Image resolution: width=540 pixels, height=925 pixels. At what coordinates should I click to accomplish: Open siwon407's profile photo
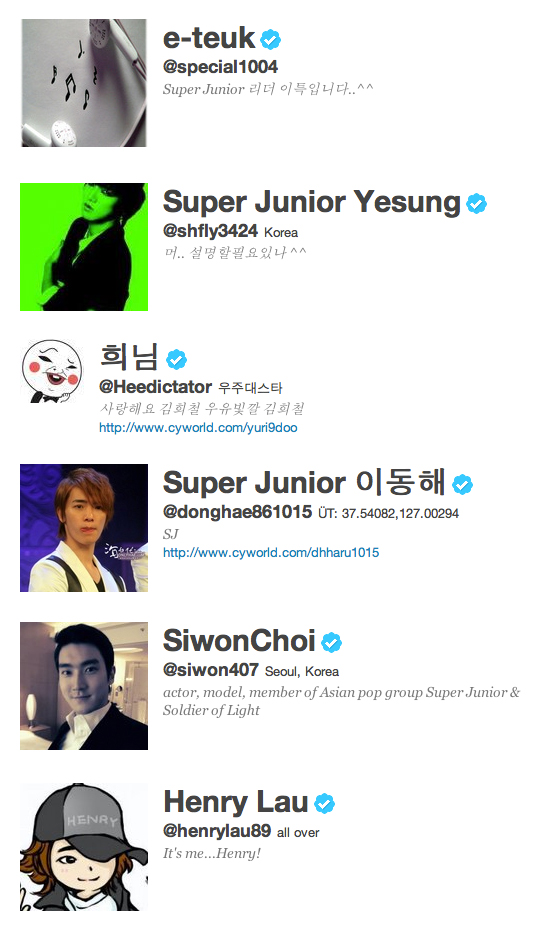[x=84, y=686]
